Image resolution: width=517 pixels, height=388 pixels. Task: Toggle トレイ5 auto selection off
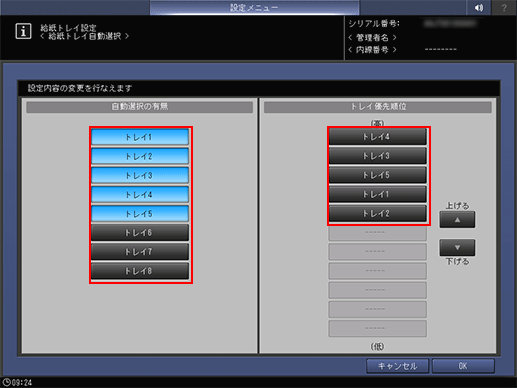click(x=140, y=214)
